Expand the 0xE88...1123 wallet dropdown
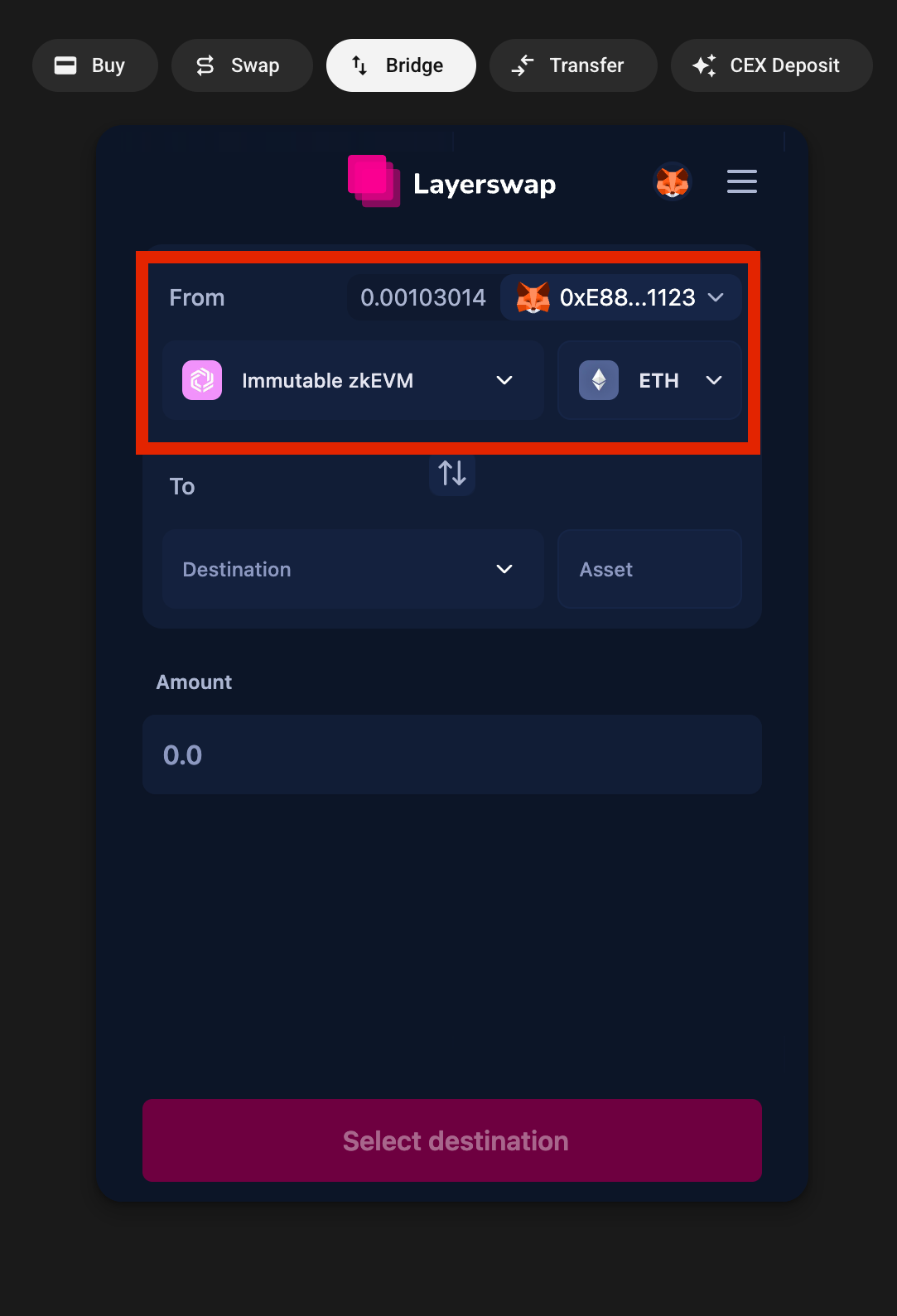 (x=620, y=297)
